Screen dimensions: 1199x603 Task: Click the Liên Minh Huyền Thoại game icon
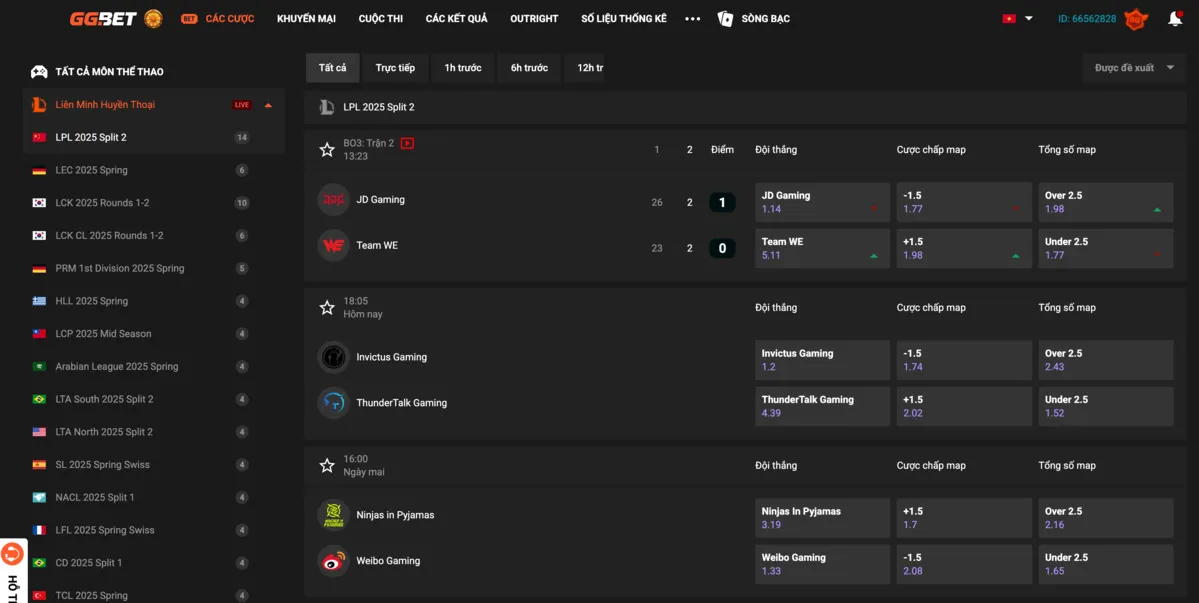coord(39,105)
